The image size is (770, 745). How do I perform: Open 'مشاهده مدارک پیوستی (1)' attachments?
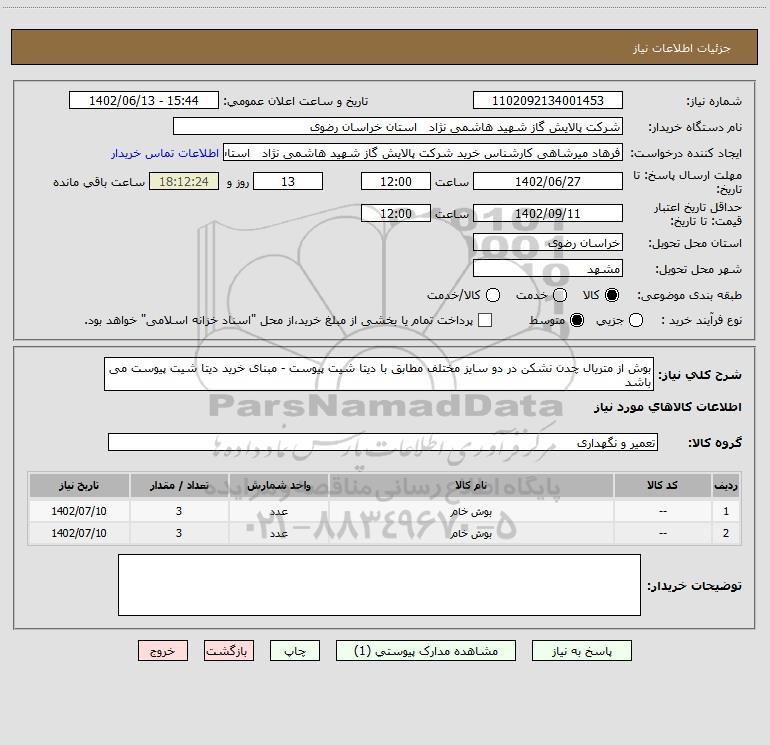[x=433, y=650]
